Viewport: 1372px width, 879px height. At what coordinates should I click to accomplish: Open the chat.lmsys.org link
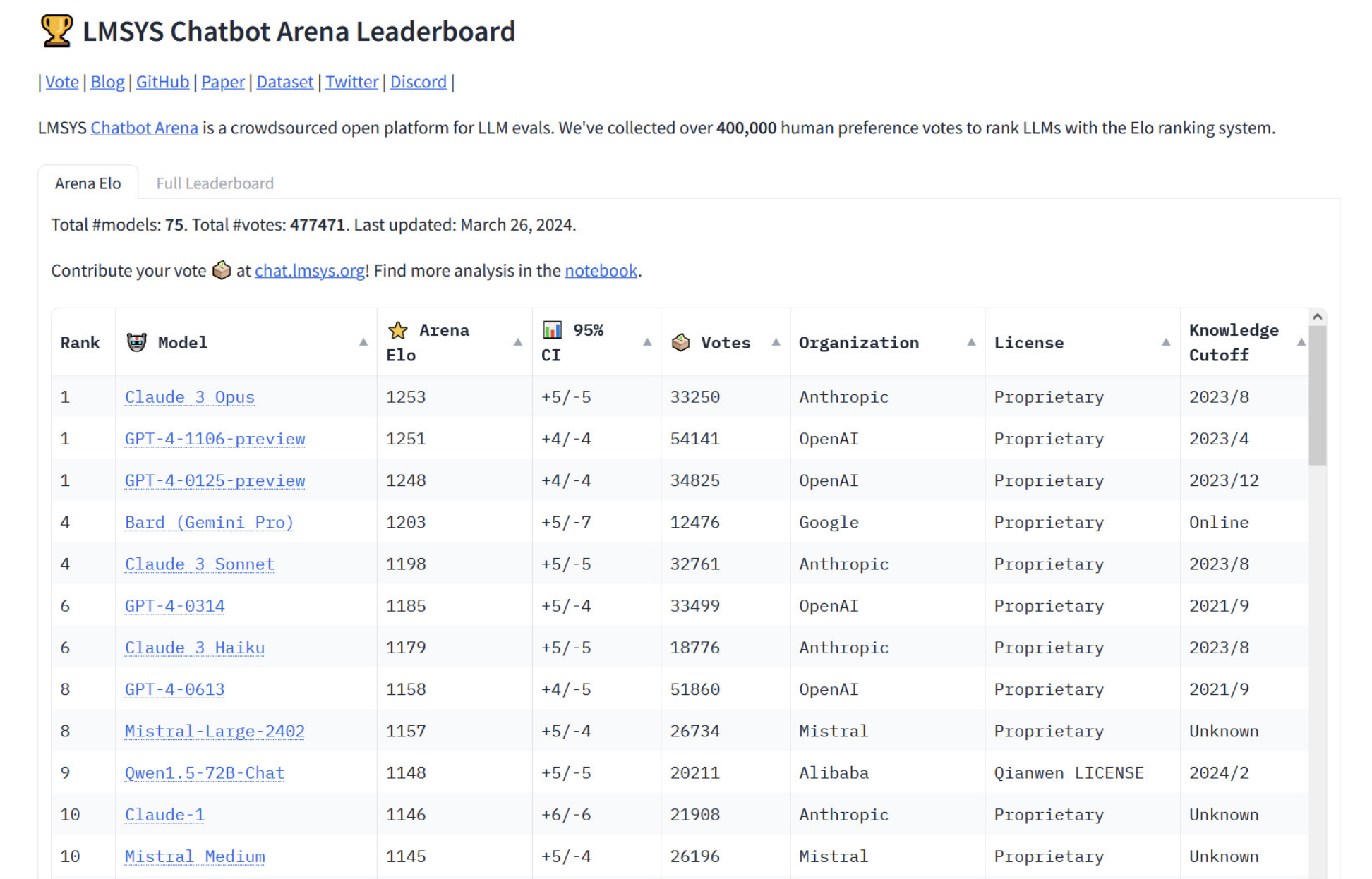309,271
